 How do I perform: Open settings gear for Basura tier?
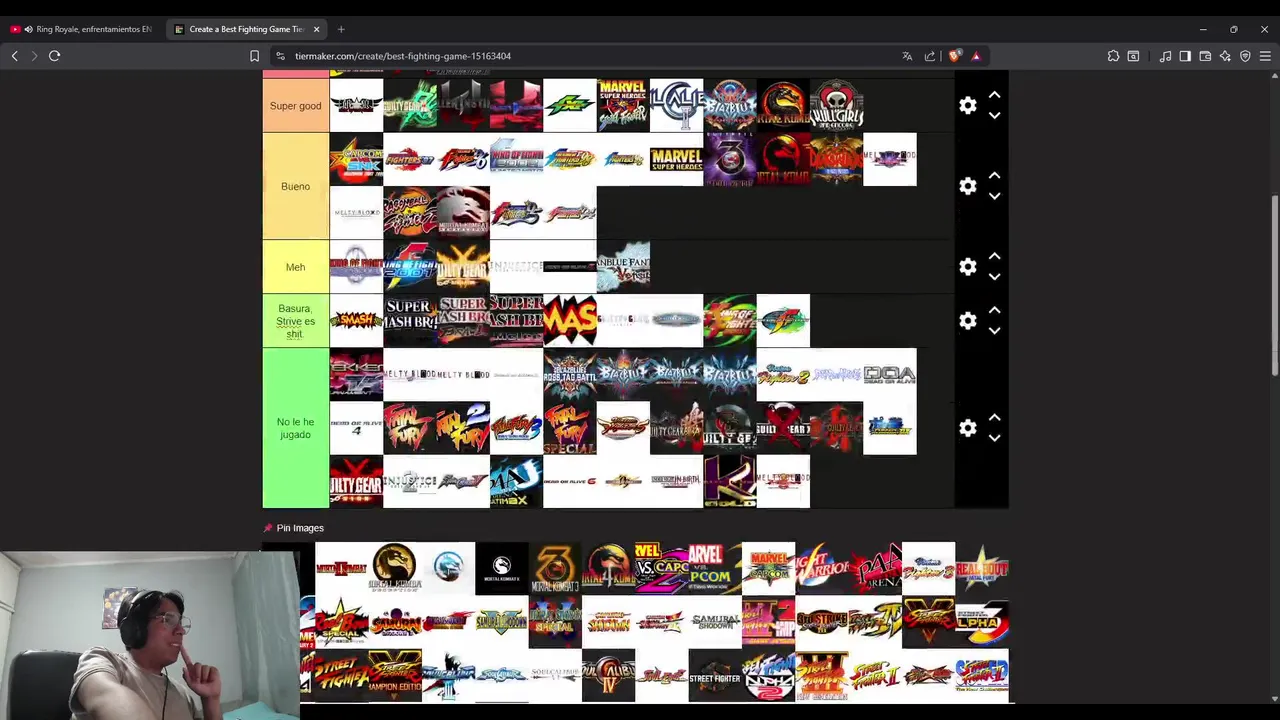(967, 321)
